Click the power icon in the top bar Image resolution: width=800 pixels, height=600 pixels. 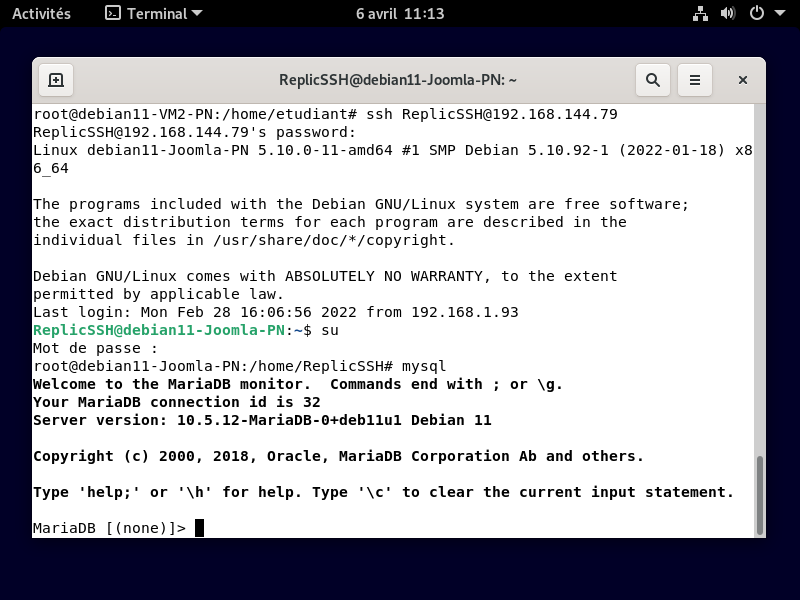pos(756,14)
